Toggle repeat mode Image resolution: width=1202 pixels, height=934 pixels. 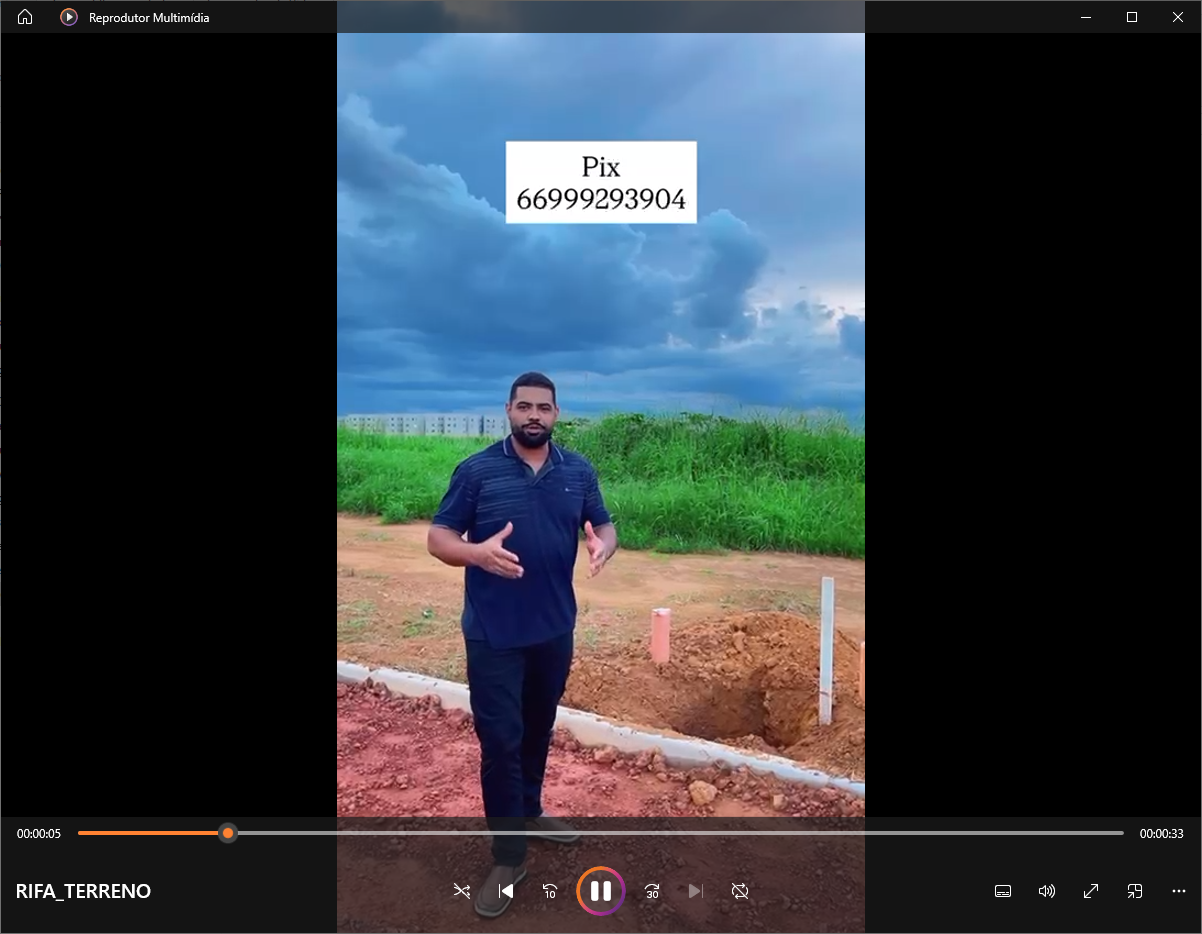point(740,891)
